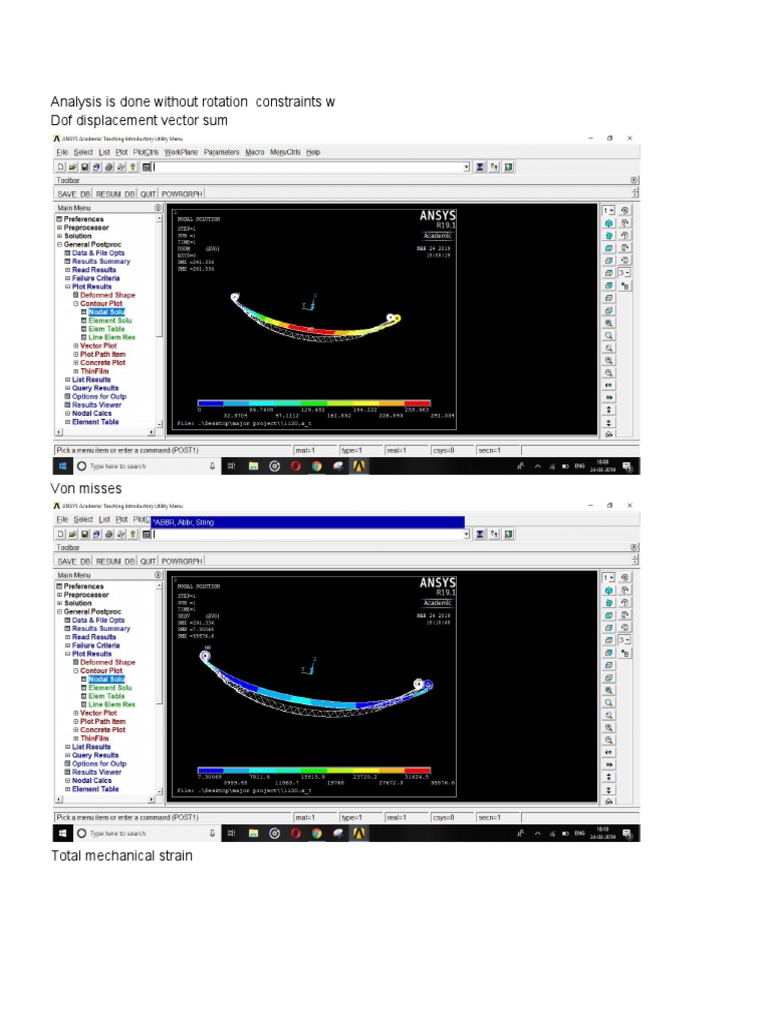Select Element Solu in upper displacement window tree

pyautogui.click(x=110, y=321)
